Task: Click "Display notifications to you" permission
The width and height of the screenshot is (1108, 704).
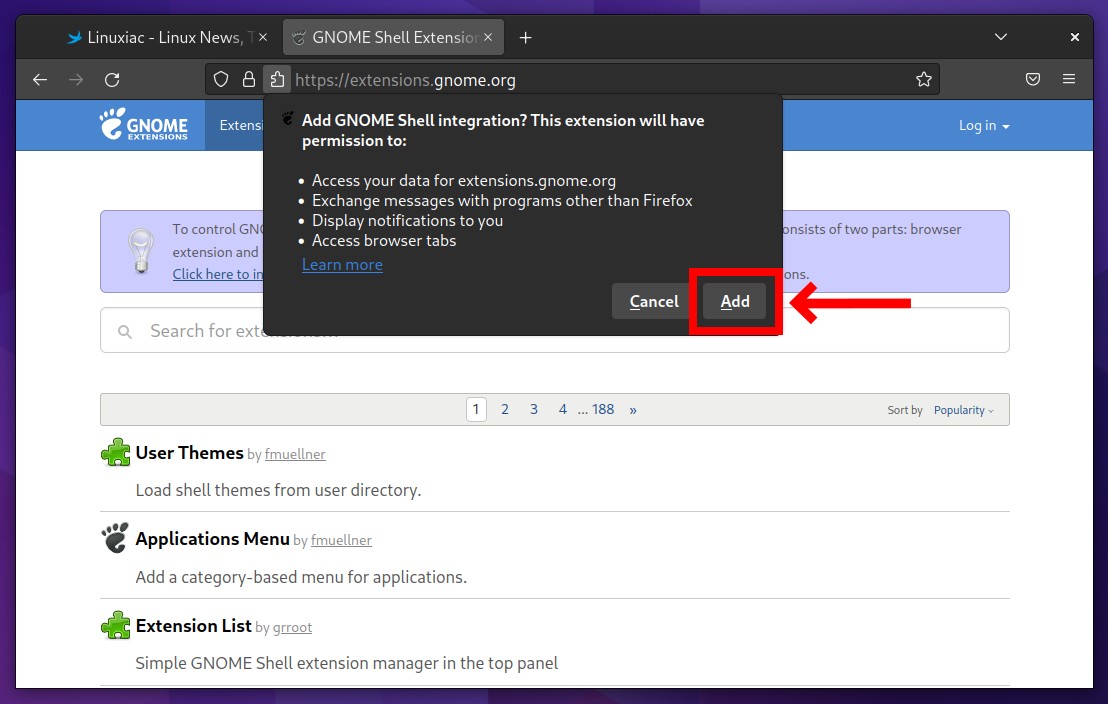Action: click(x=408, y=220)
